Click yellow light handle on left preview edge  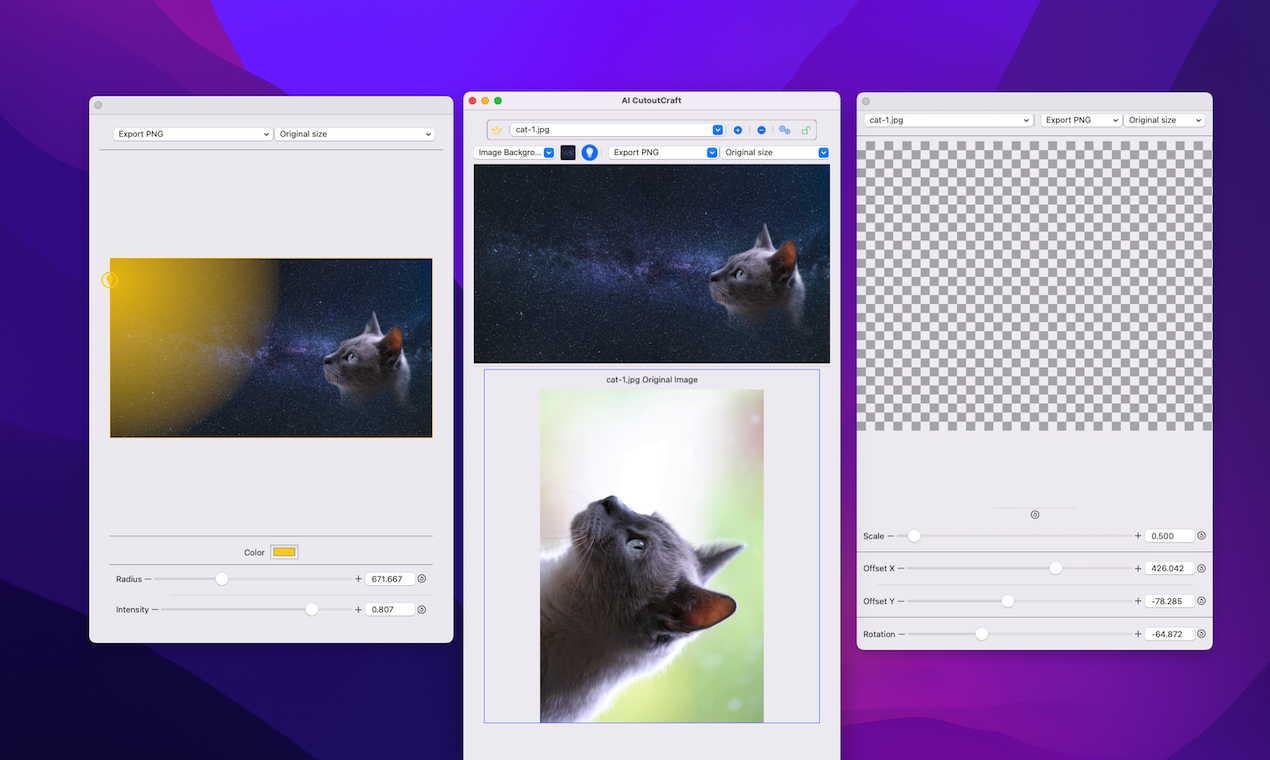pos(110,280)
